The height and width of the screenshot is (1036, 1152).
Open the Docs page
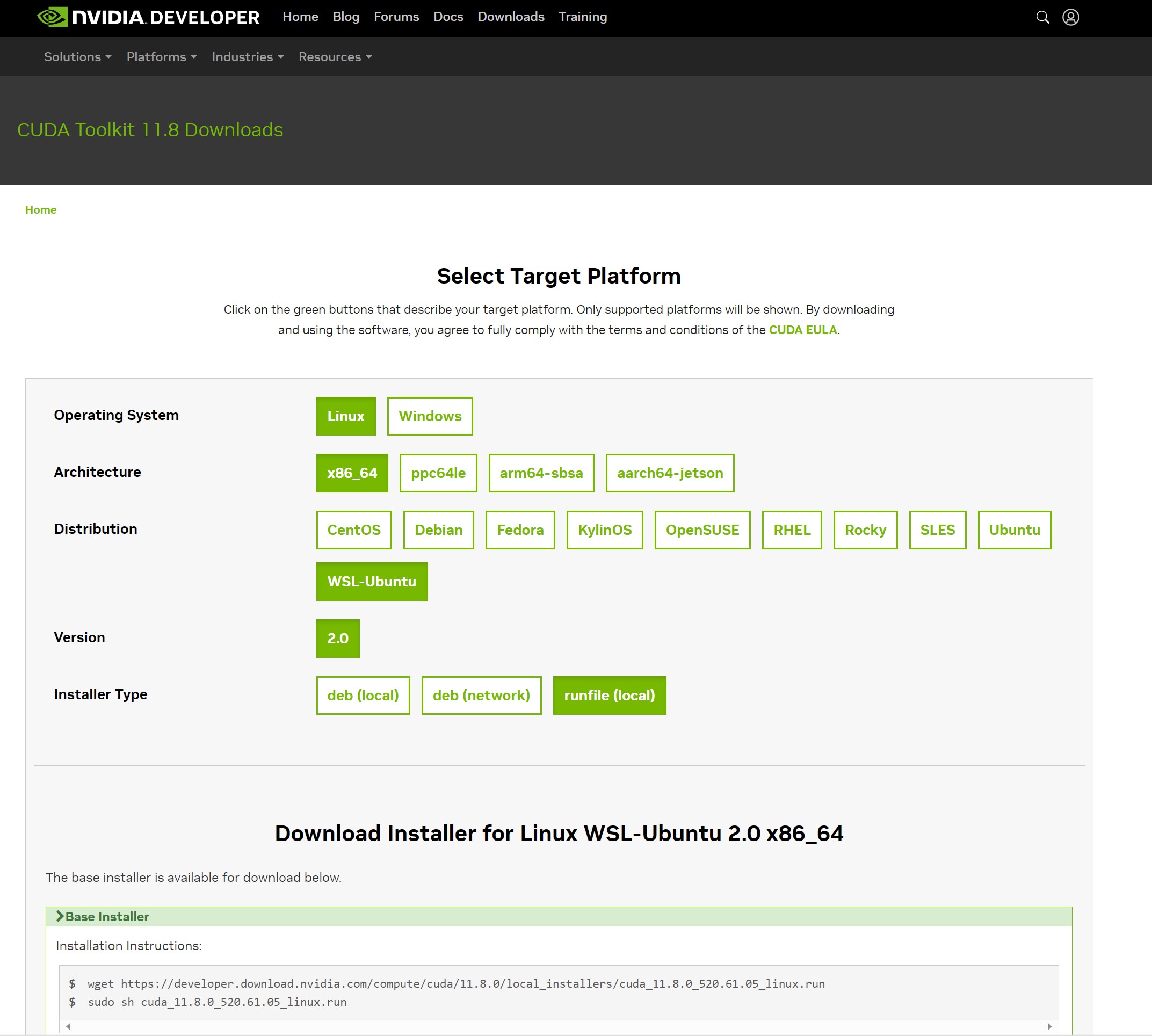tap(448, 17)
